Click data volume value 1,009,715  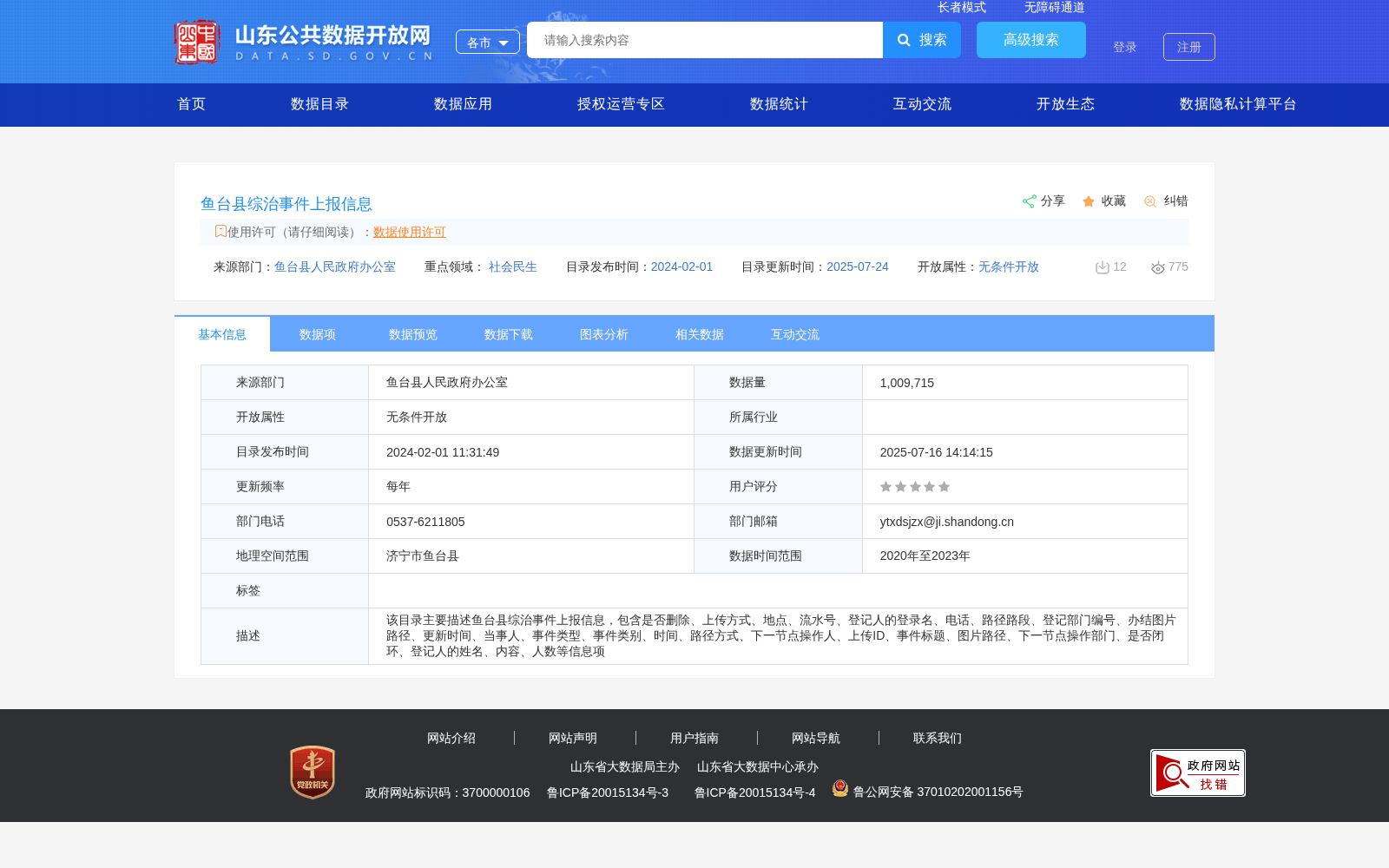[907, 383]
